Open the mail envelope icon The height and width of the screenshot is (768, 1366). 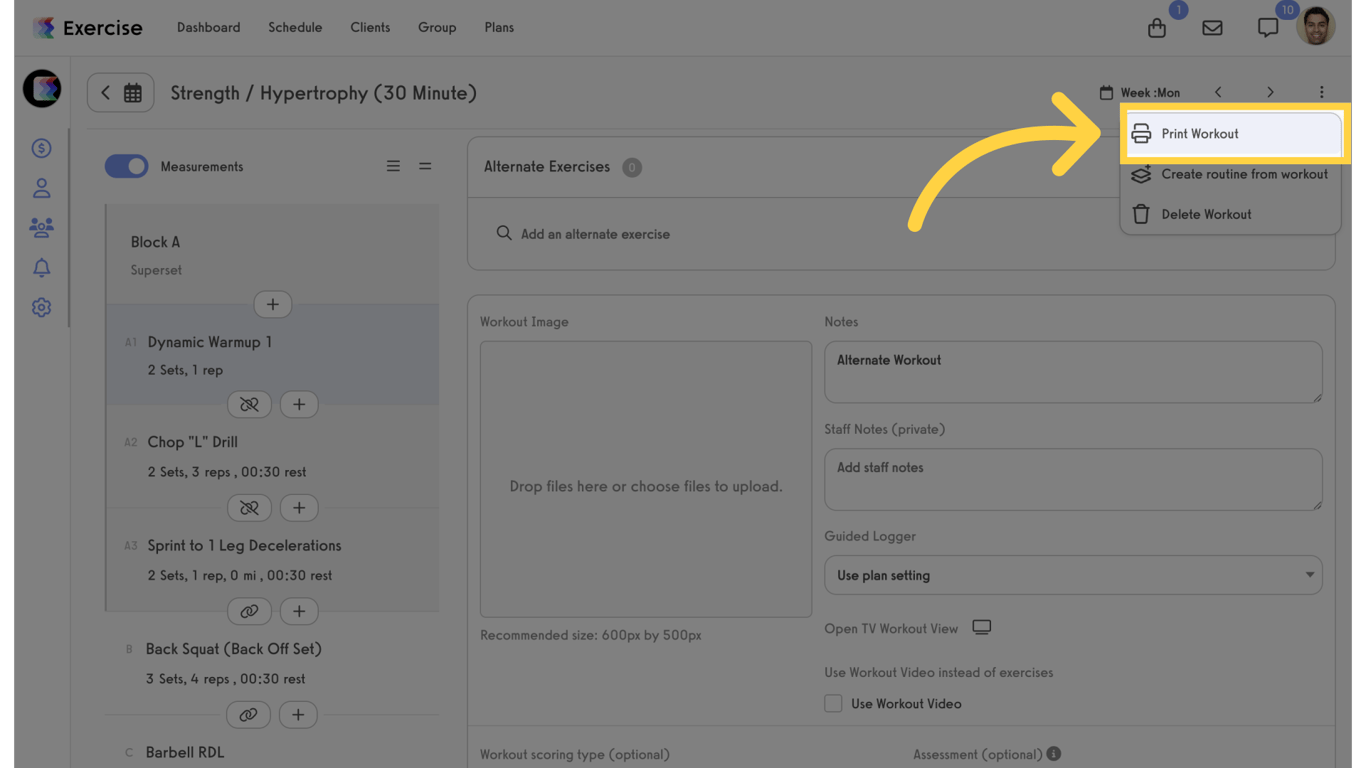[x=1212, y=28]
